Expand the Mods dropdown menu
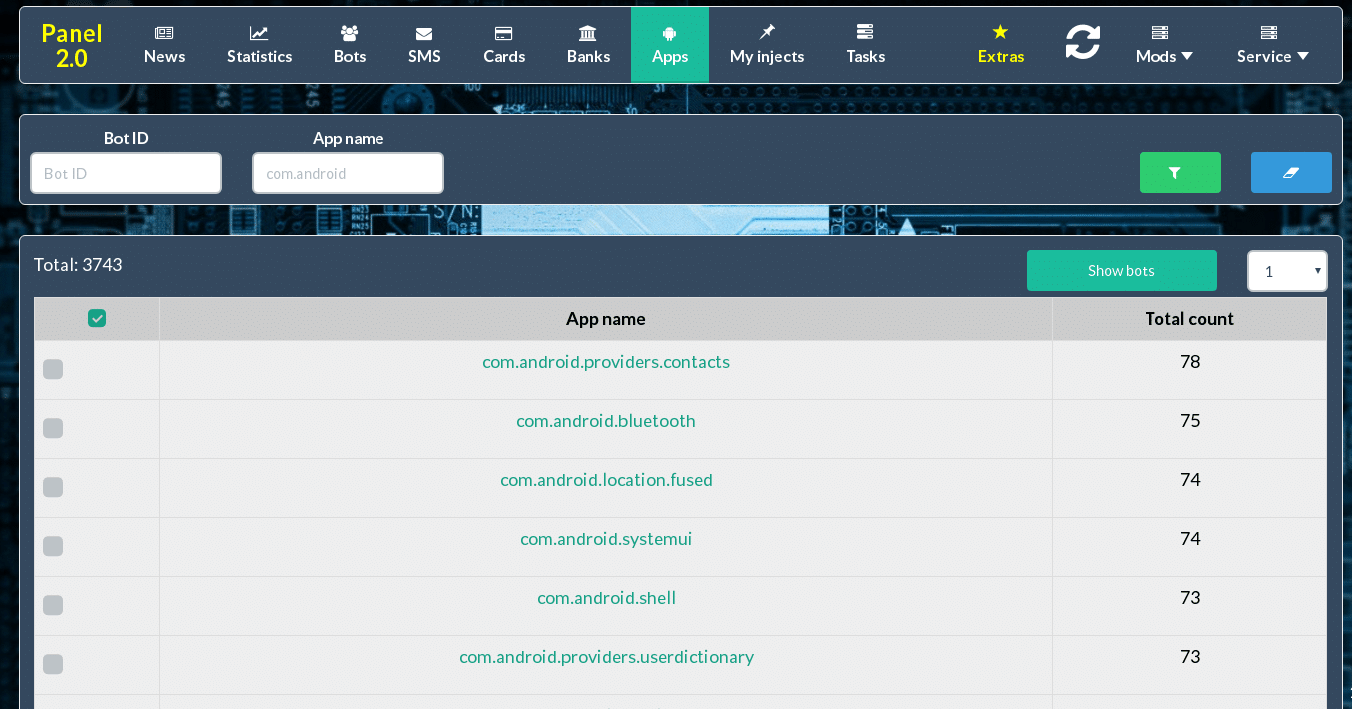This screenshot has height=709, width=1352. [x=1164, y=56]
